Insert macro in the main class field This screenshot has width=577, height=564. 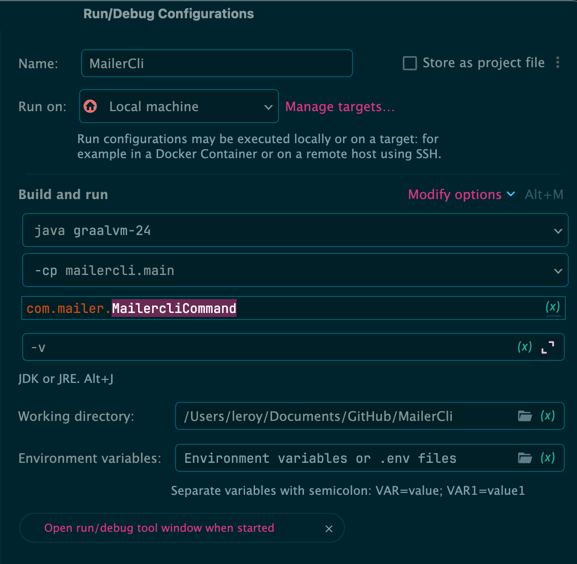tap(553, 307)
